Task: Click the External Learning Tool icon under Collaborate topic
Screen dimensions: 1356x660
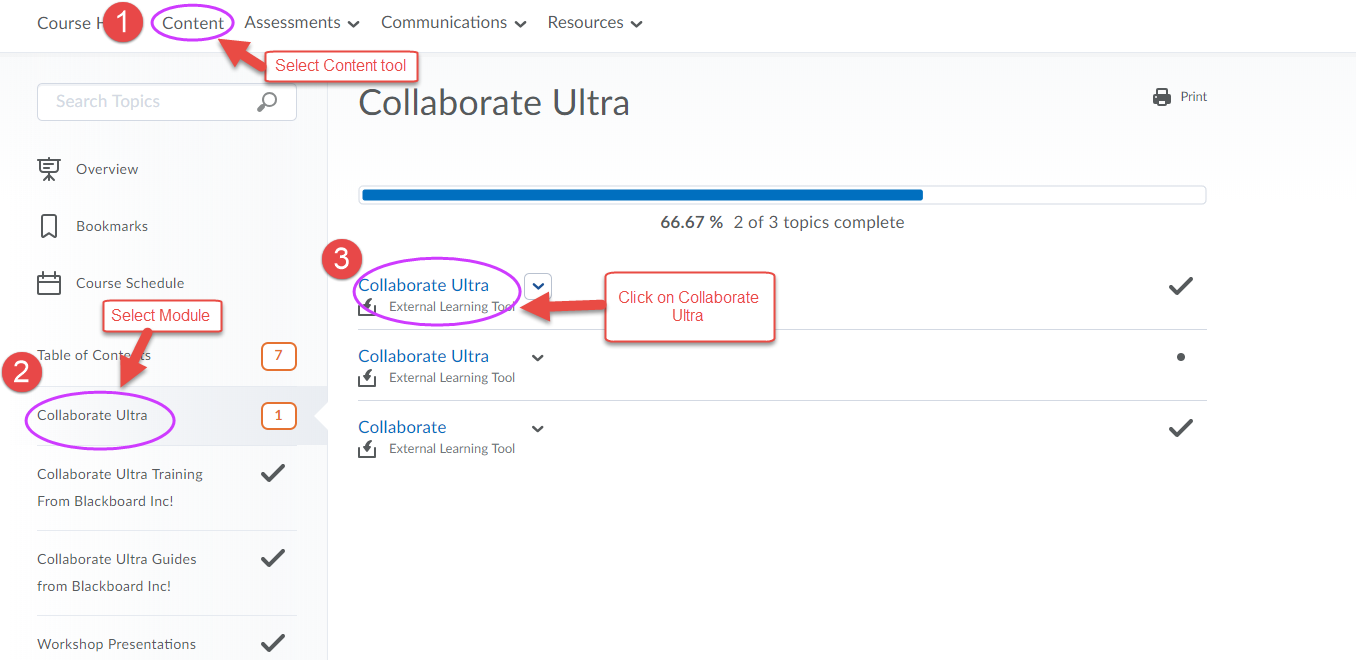Action: pyautogui.click(x=366, y=448)
